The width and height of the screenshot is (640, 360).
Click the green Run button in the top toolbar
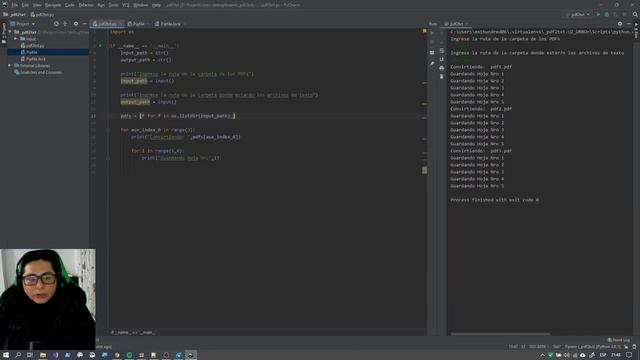[598, 14]
